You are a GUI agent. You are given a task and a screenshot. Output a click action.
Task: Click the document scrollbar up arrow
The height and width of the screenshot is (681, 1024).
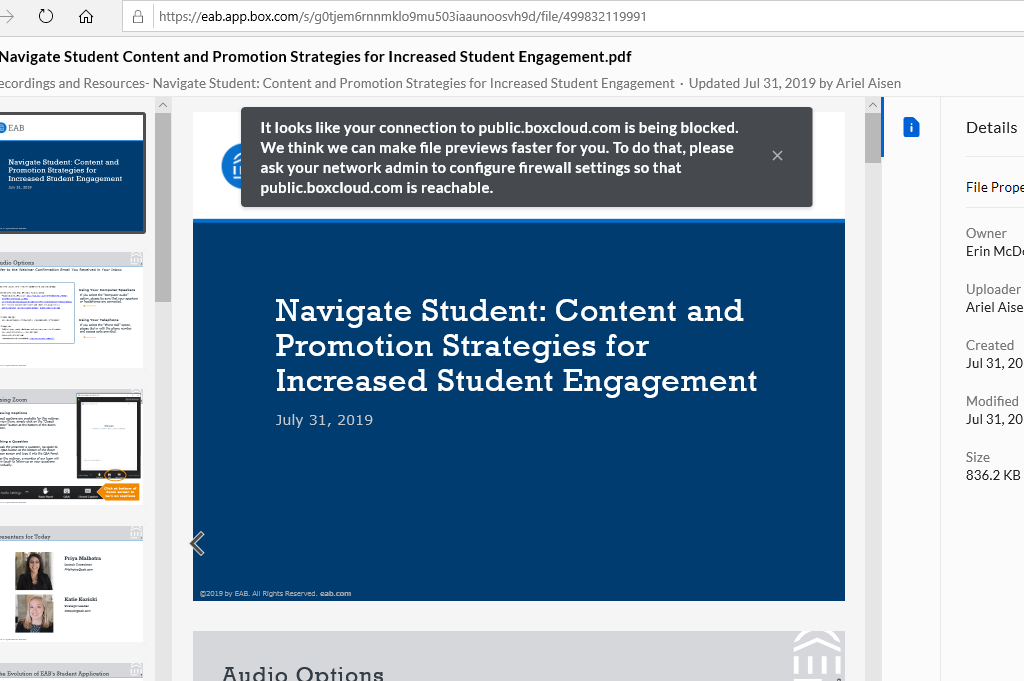coord(872,104)
